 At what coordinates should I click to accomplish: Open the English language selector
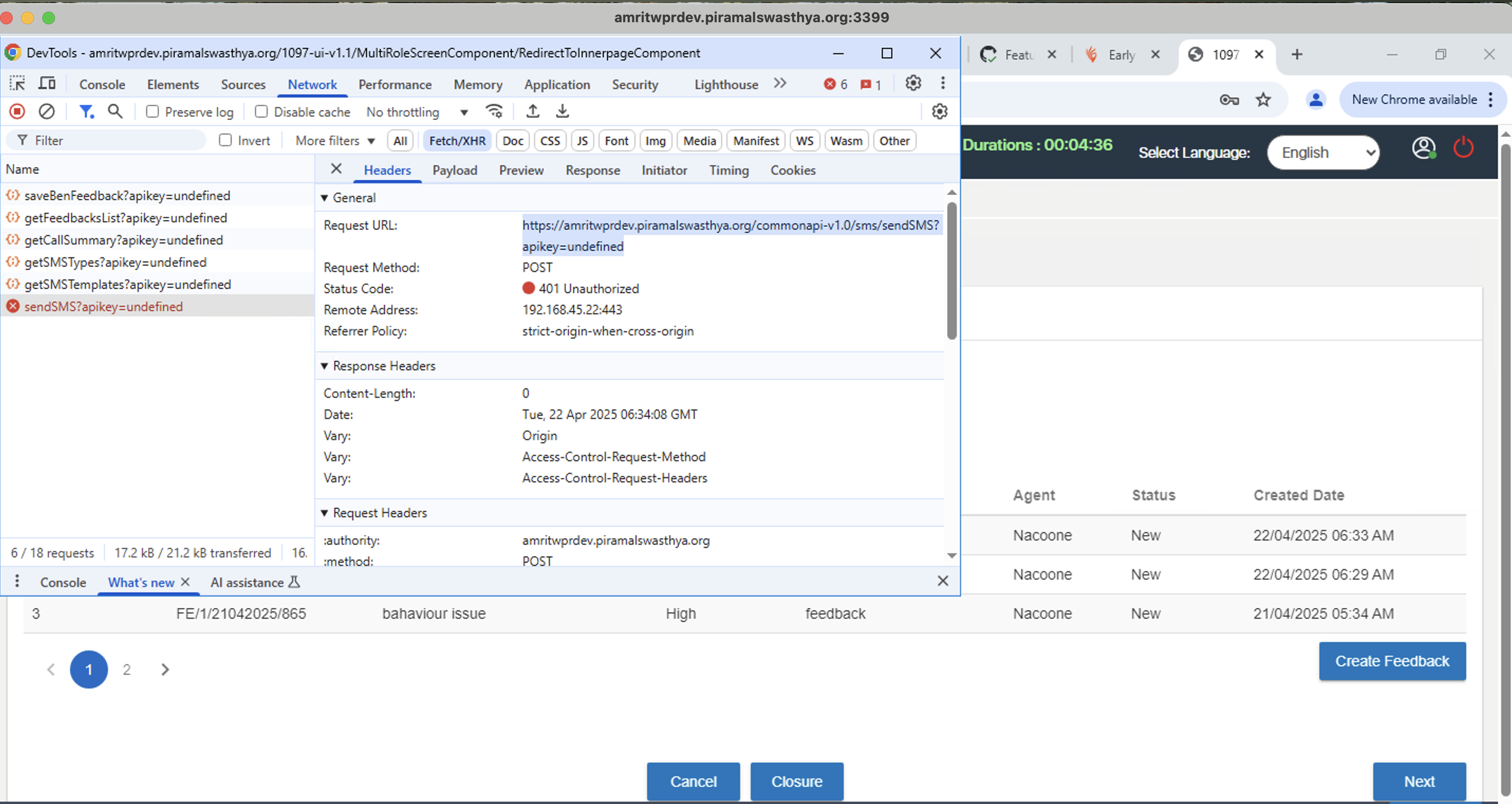1323,153
